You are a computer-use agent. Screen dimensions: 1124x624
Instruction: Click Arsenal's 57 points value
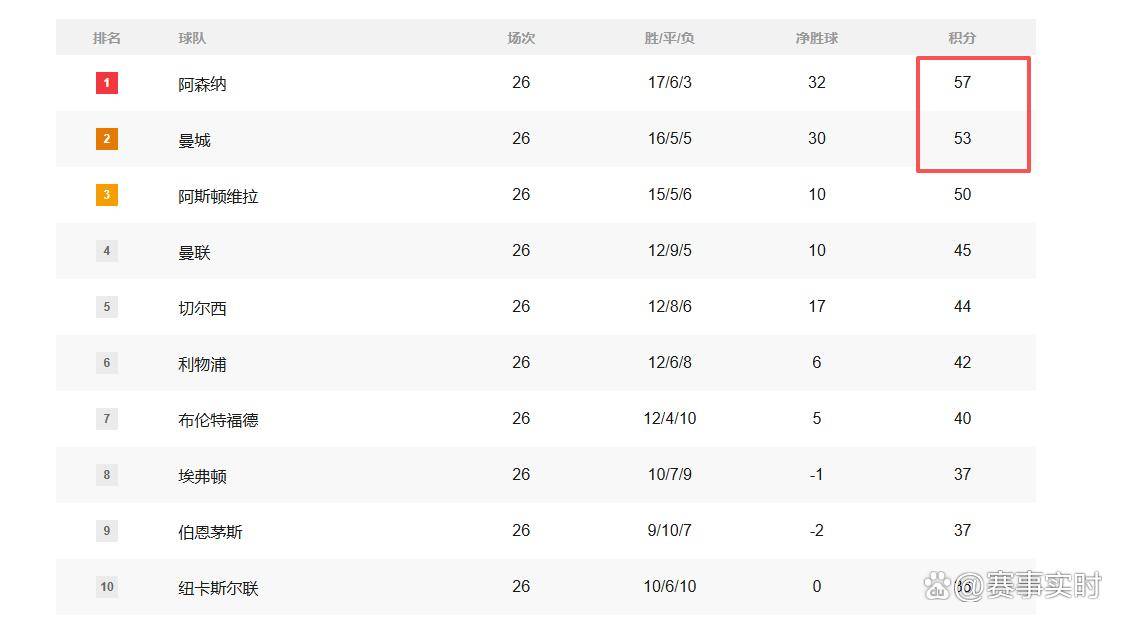point(962,82)
